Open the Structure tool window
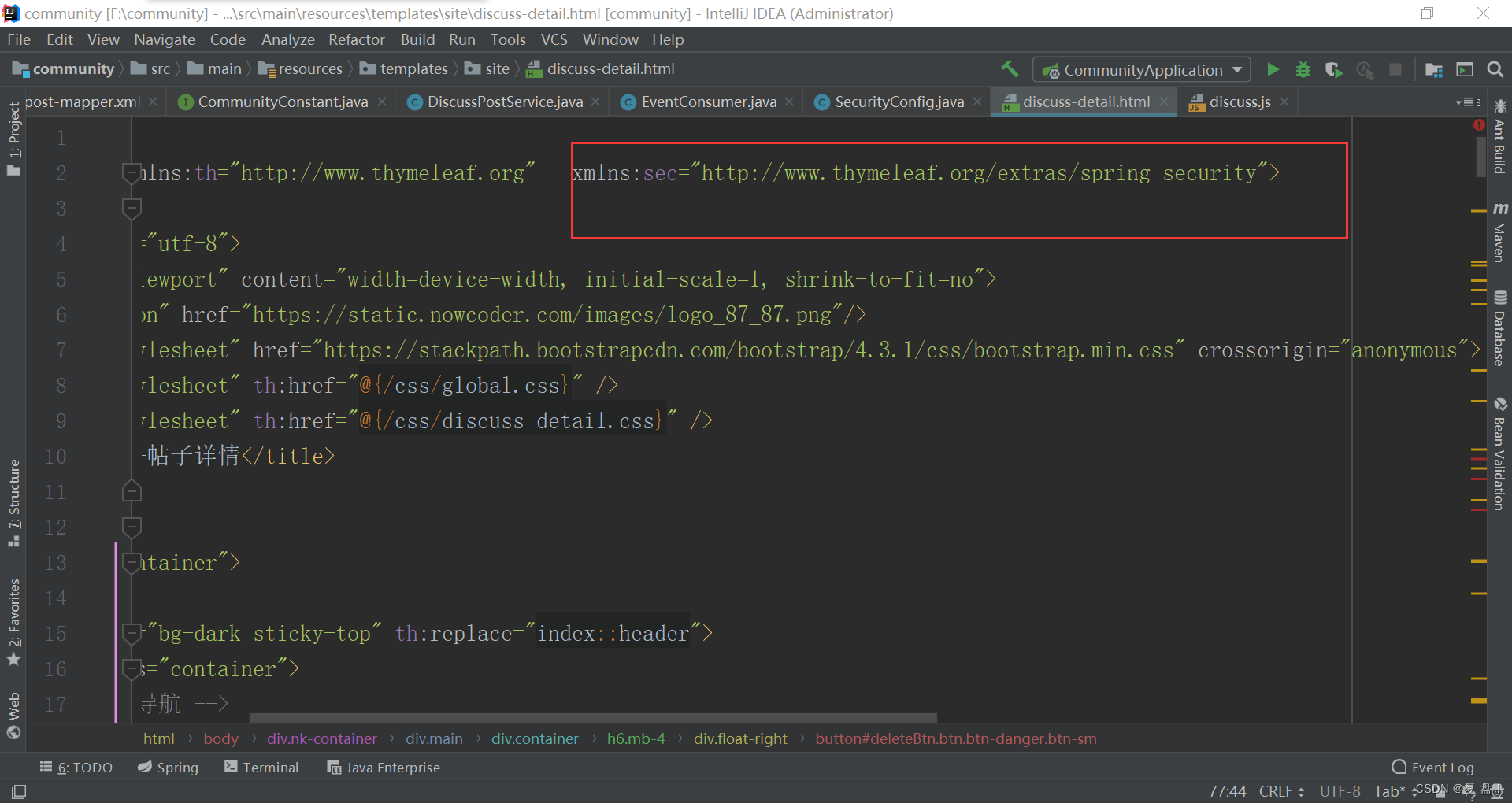 [13, 502]
